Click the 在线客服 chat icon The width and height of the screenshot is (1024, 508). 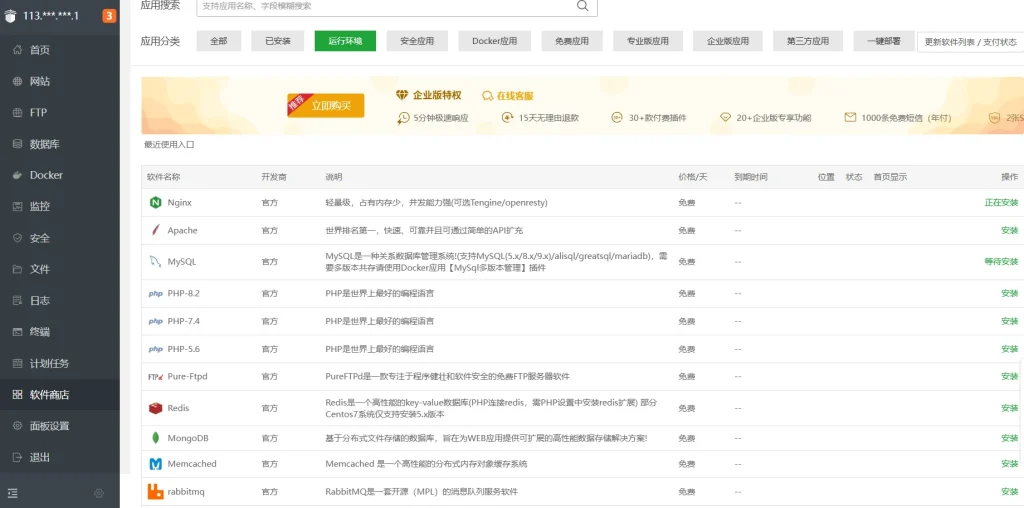[x=487, y=96]
